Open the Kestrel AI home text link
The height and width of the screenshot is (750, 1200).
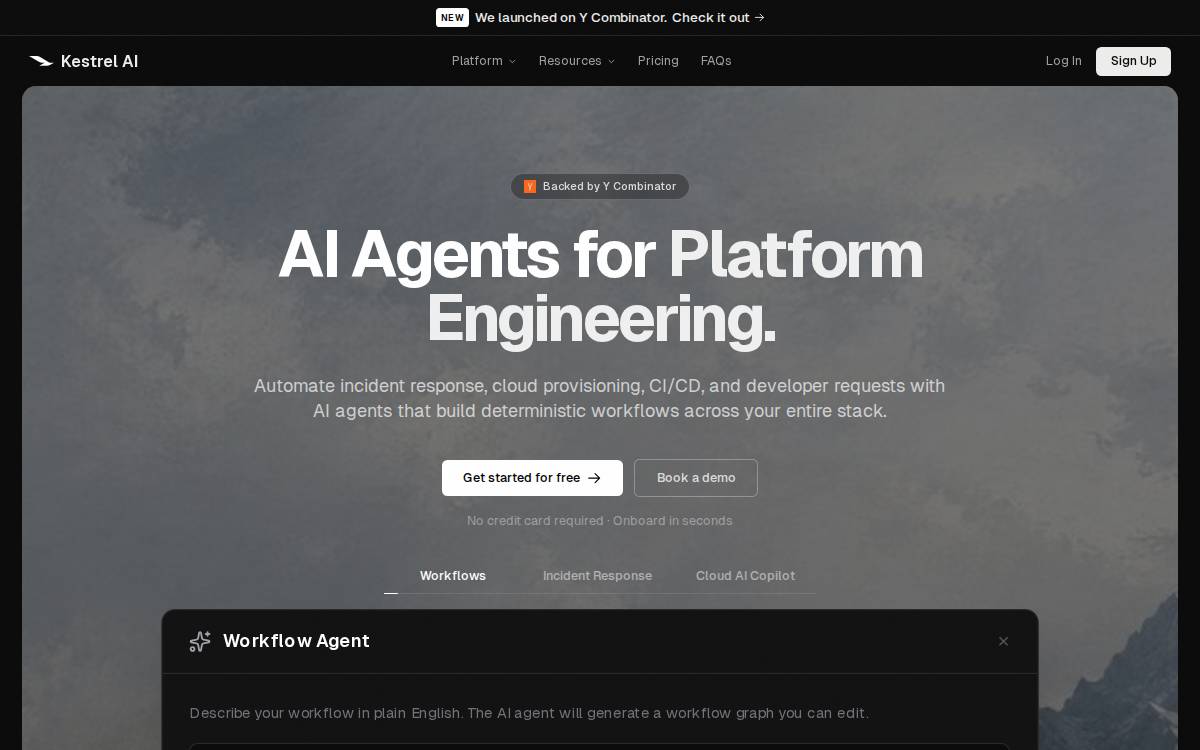point(99,61)
